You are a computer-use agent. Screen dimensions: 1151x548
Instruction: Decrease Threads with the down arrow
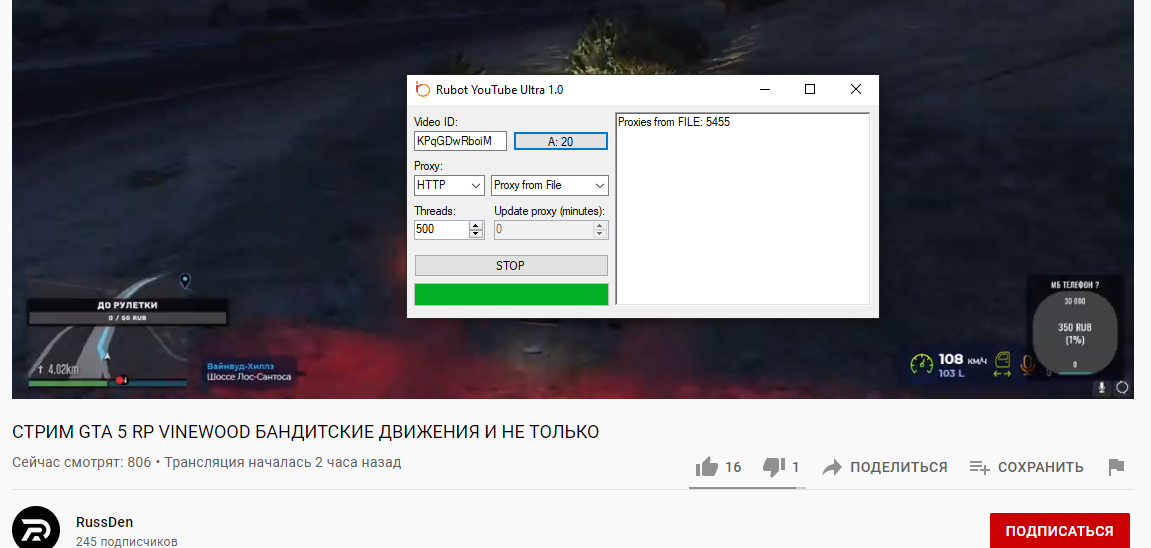coord(476,234)
